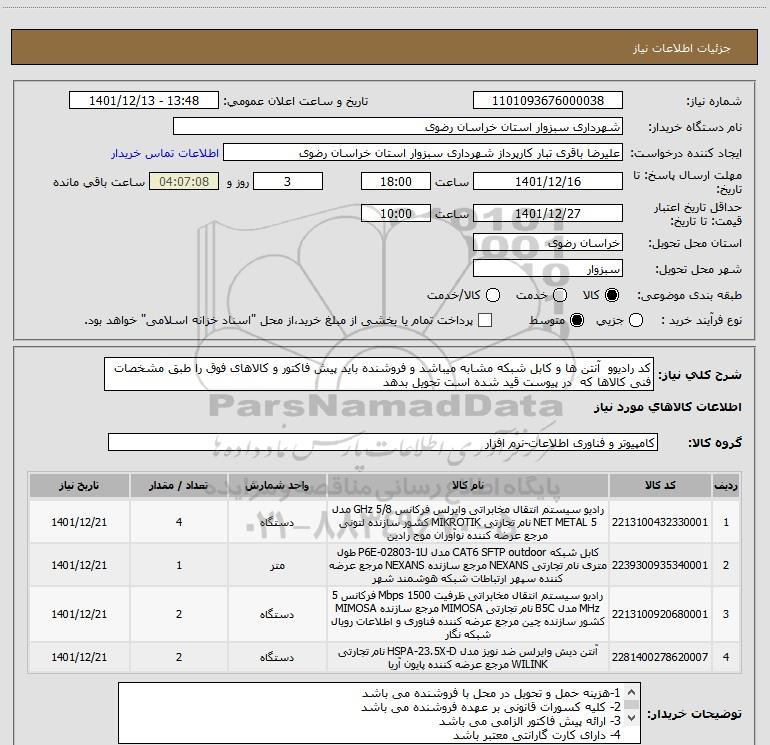Viewport: 770px width, 745px height.
Task: Click the days remaining field showing 3
Action: coord(288,182)
